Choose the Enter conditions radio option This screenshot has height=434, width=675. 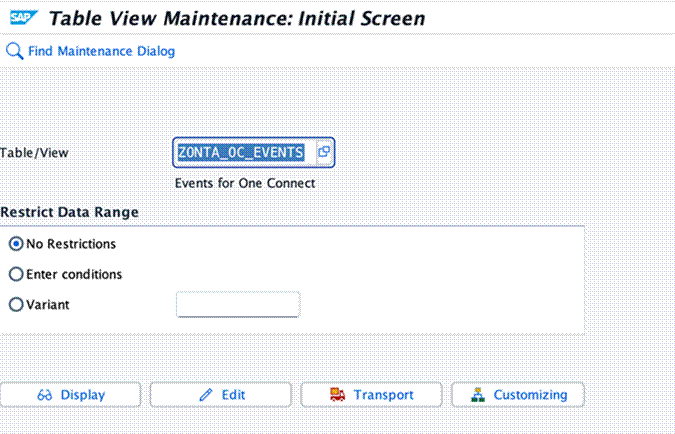click(16, 274)
